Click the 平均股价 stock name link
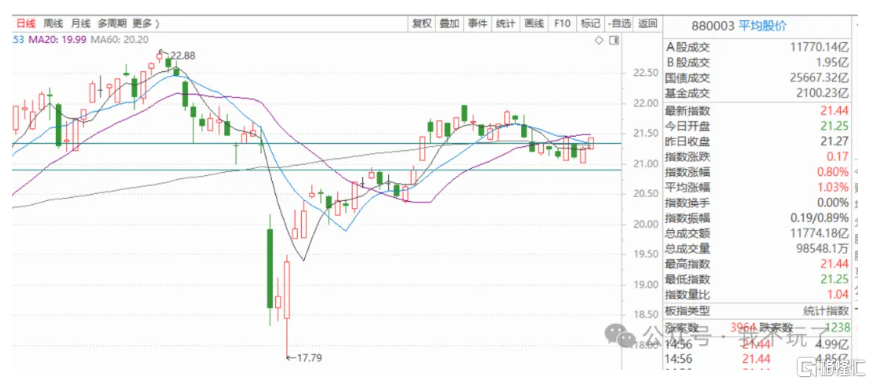Image resolution: width=872 pixels, height=384 pixels. 762,25
